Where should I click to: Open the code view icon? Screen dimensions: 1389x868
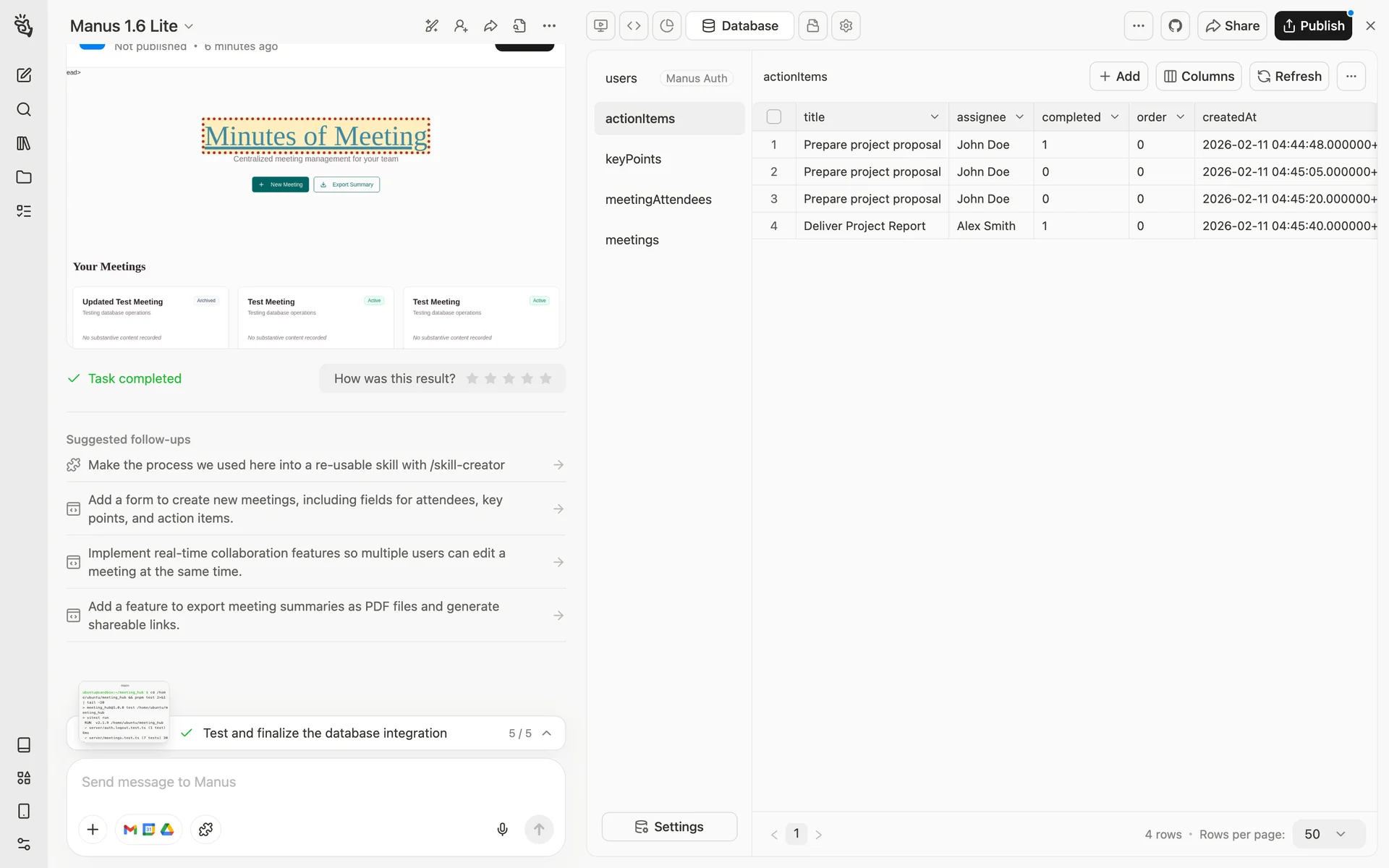634,26
